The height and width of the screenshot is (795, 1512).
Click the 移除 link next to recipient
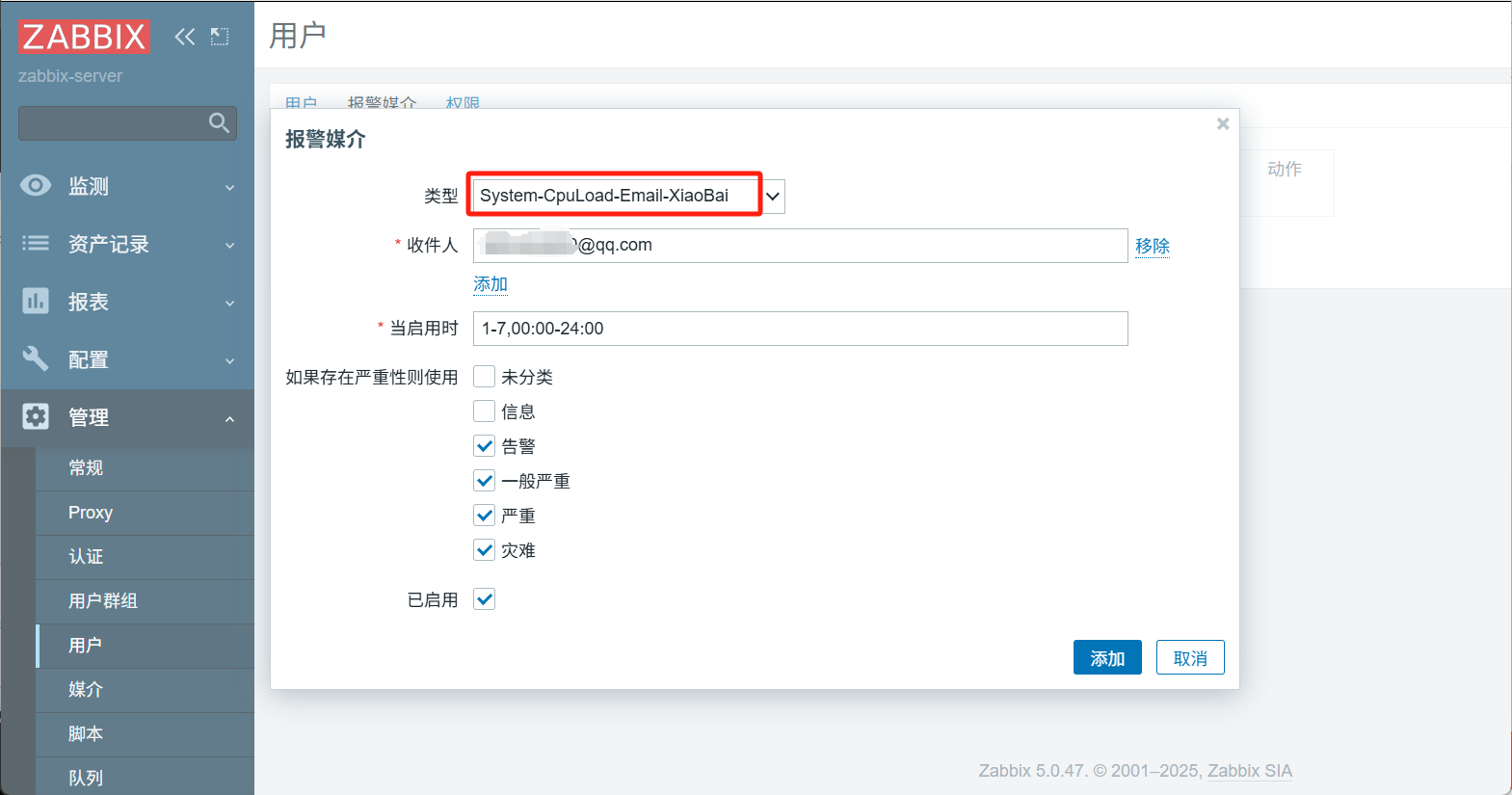[x=1152, y=246]
